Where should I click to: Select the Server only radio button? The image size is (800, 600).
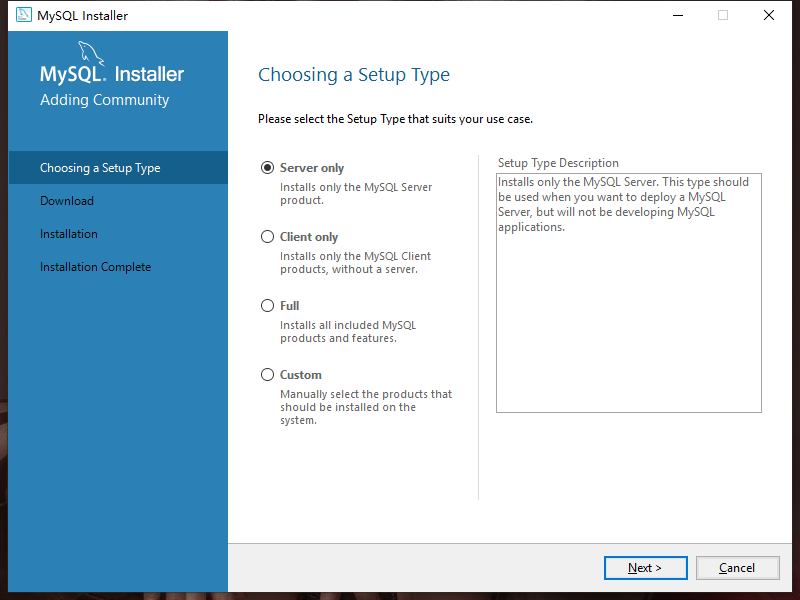(267, 167)
